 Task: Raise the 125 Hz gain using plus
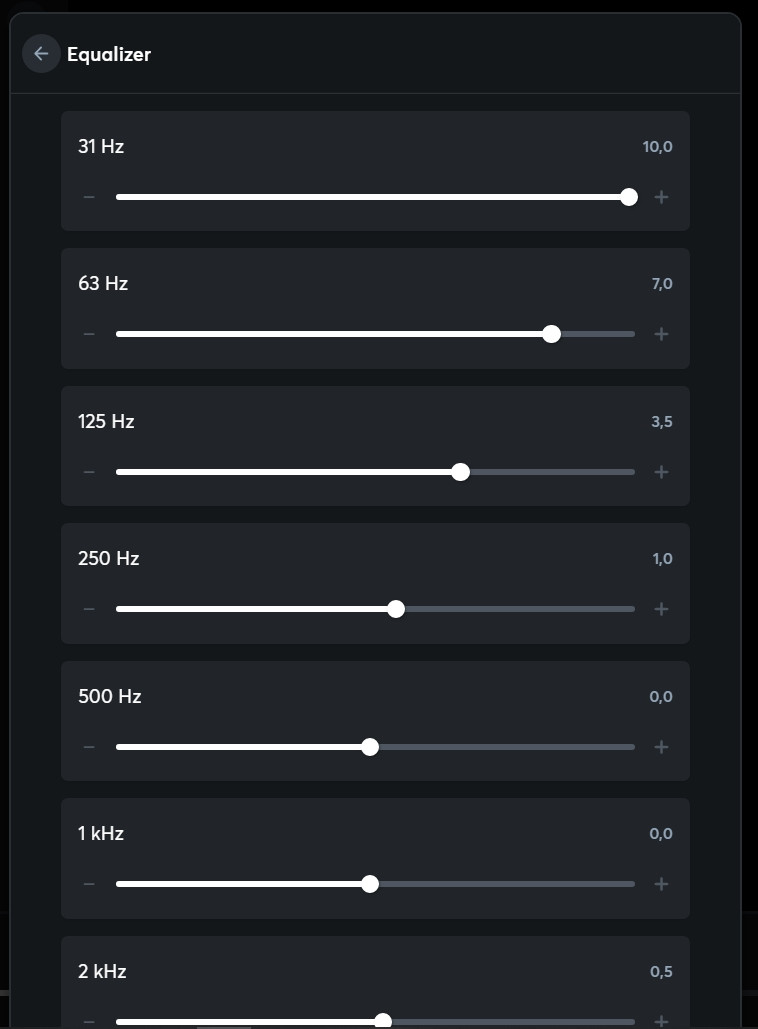[x=661, y=472]
